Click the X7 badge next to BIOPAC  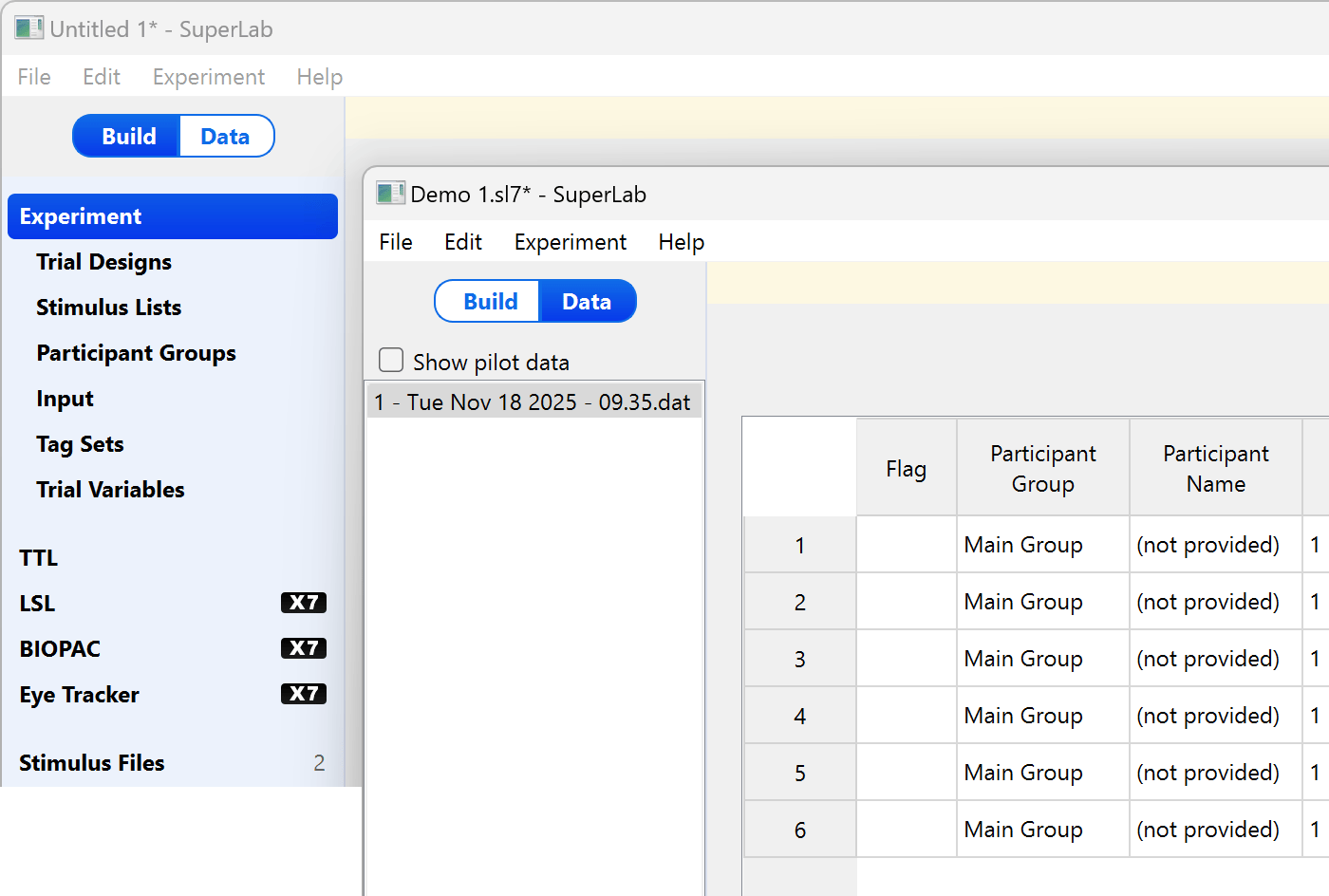point(303,648)
